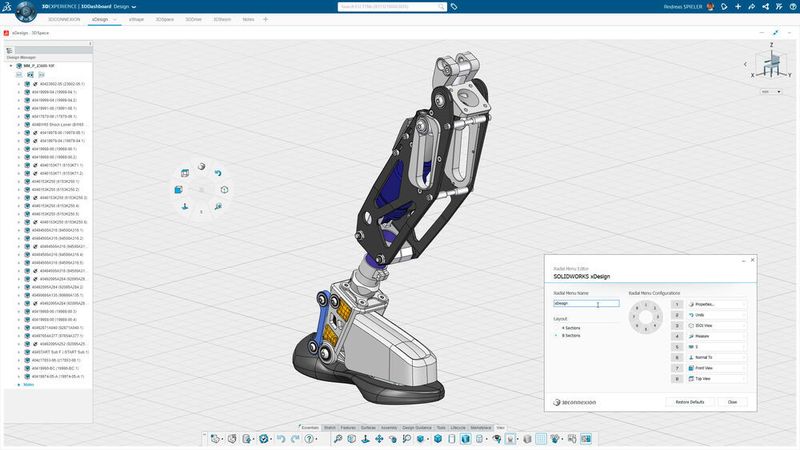This screenshot has height=450, width=800.
Task: Add a new dashboard tab with plus
Action: pyautogui.click(x=265, y=19)
